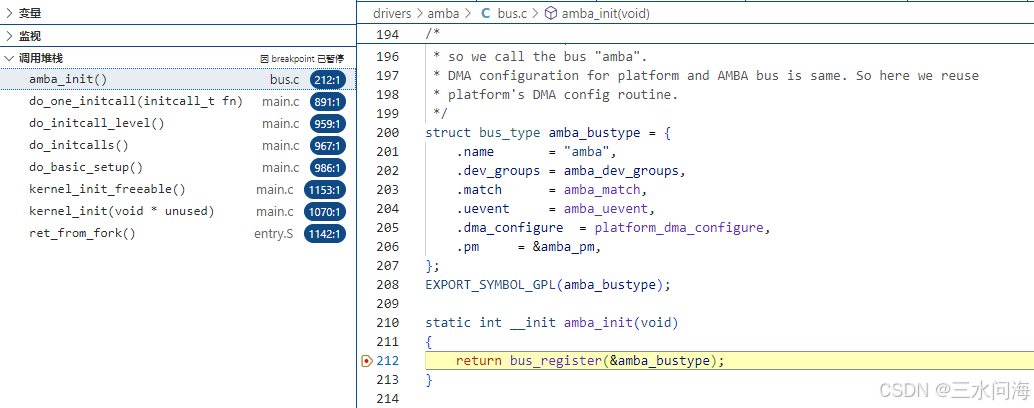
Task: Click the "amba" string literal
Action: pyautogui.click(x=587, y=152)
